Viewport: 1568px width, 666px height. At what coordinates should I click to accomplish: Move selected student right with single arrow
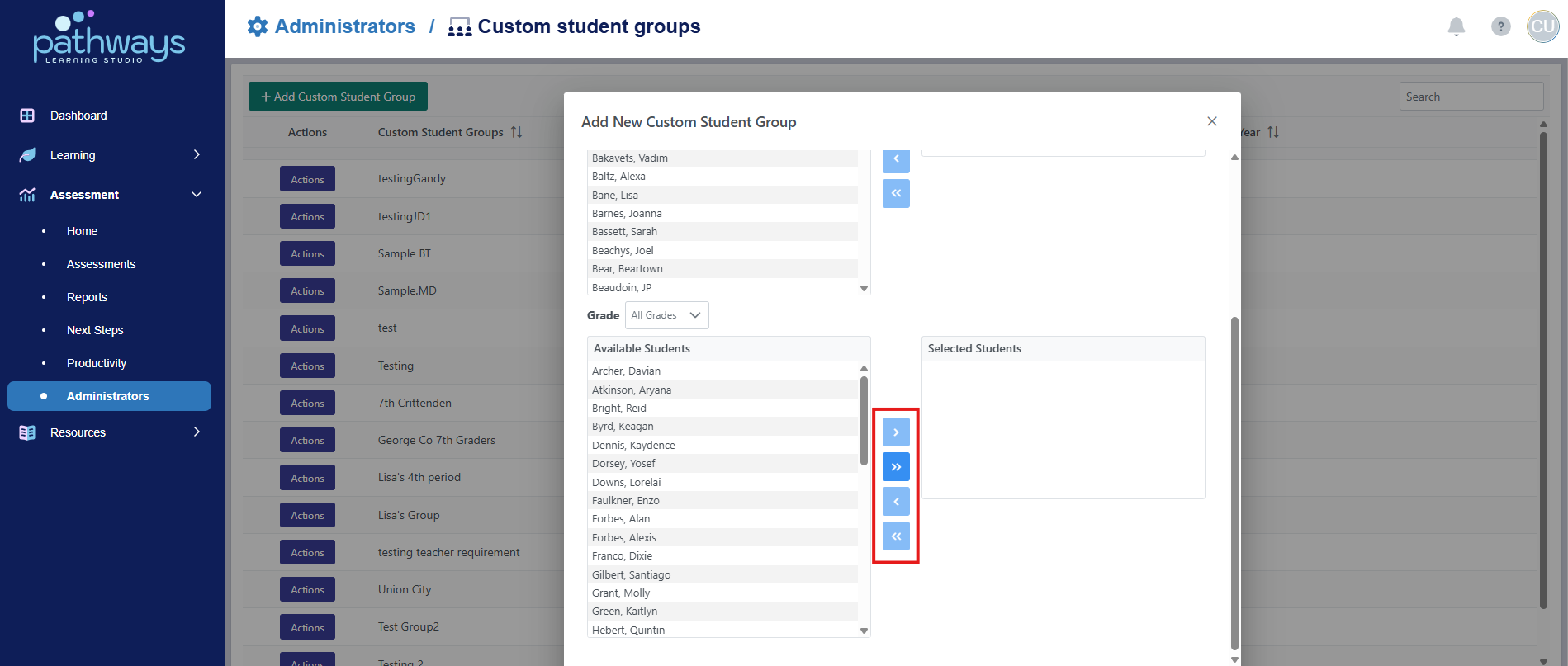pyautogui.click(x=896, y=432)
